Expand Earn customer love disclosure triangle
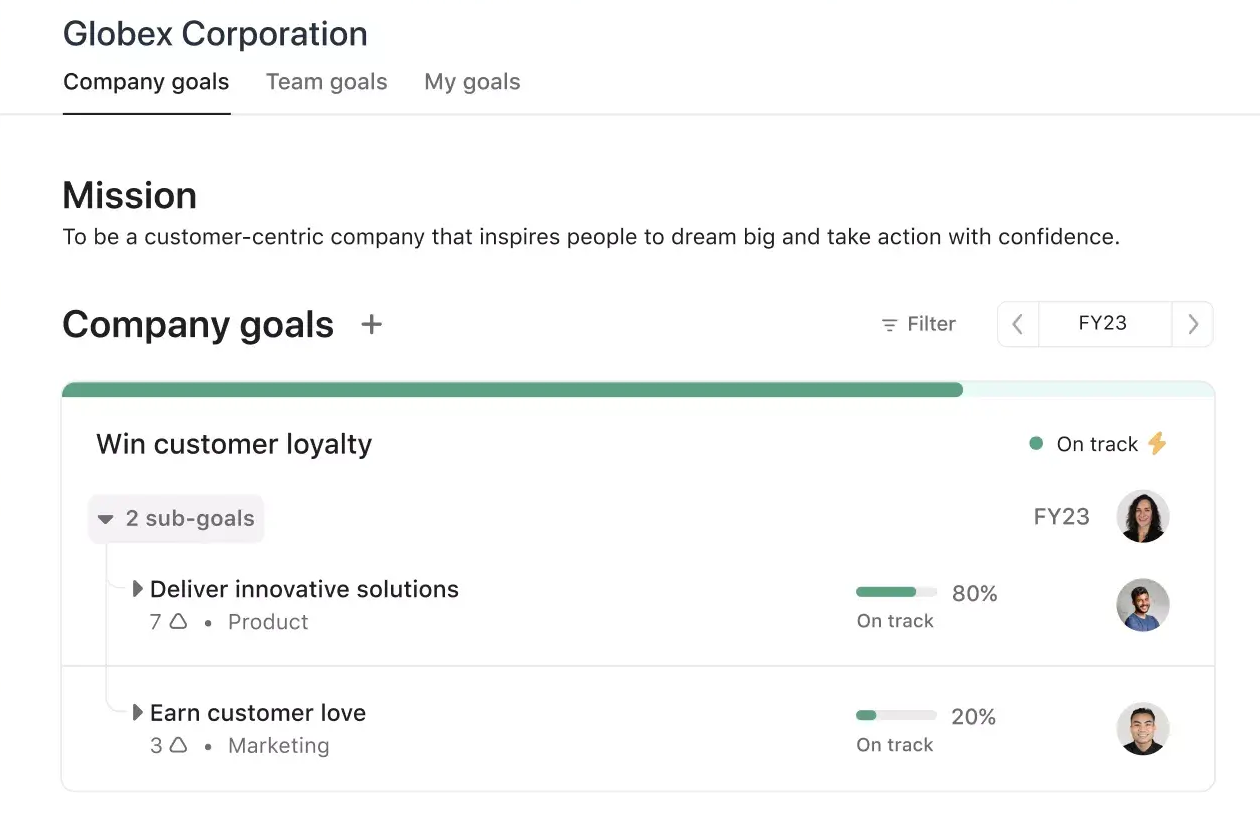The width and height of the screenshot is (1260, 818). coord(138,713)
